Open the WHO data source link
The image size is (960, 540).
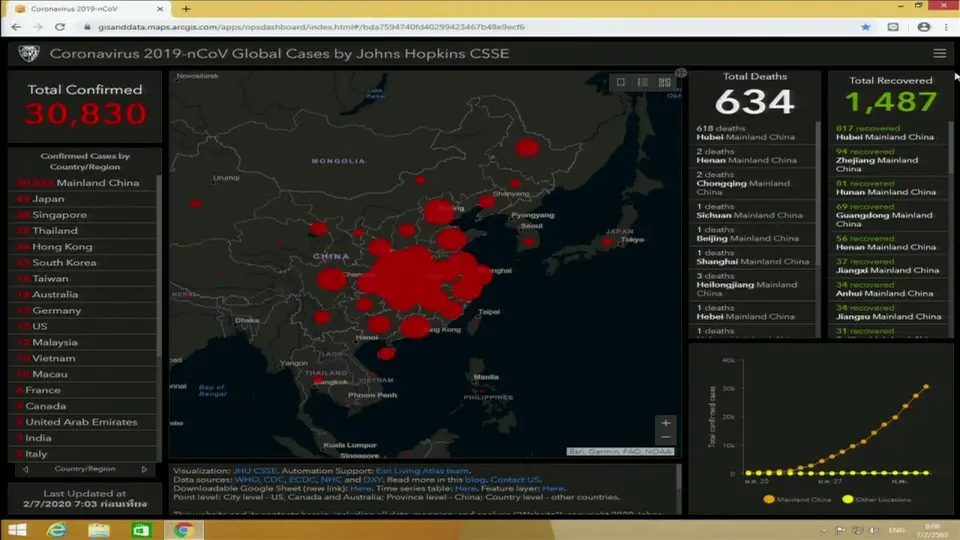pos(247,479)
